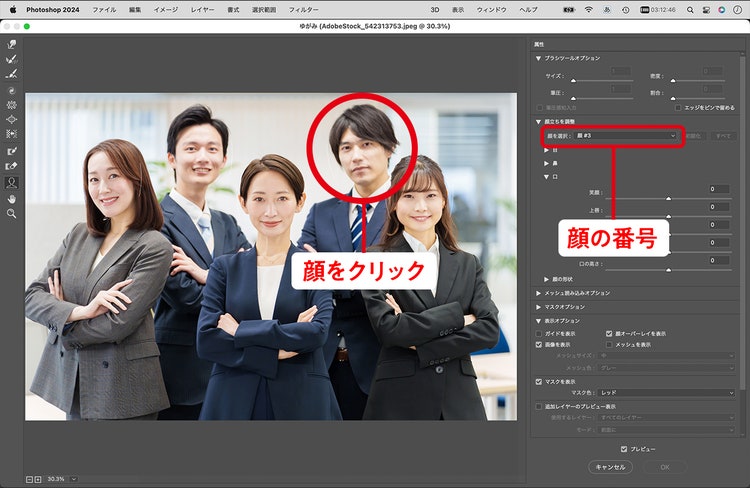The width and height of the screenshot is (750, 488).
Task: Select the Smooth tool
Action: [x=11, y=74]
